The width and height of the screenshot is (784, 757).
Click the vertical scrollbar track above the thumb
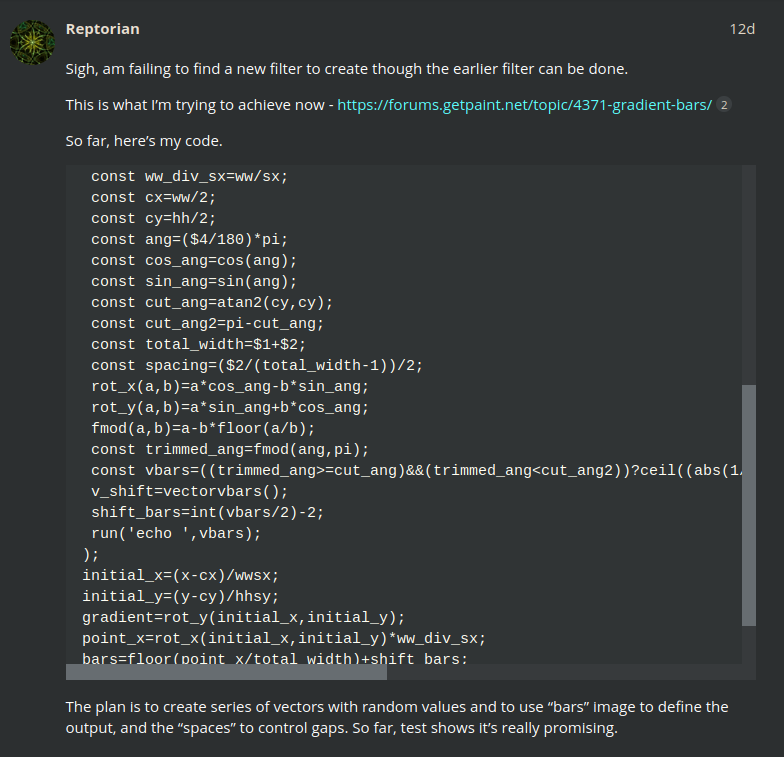tap(748, 274)
